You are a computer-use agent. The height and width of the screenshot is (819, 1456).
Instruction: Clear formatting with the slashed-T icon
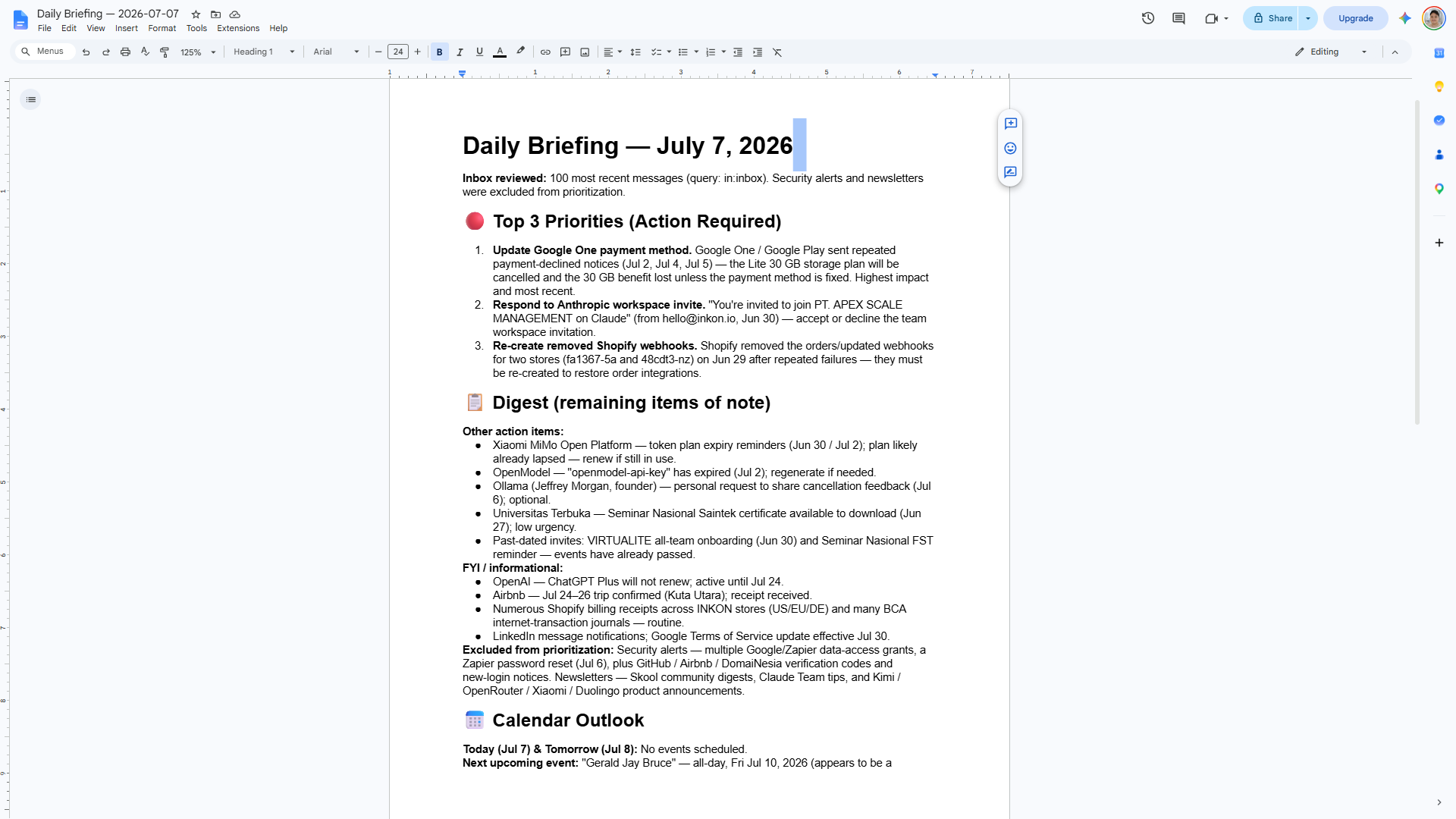pyautogui.click(x=777, y=52)
